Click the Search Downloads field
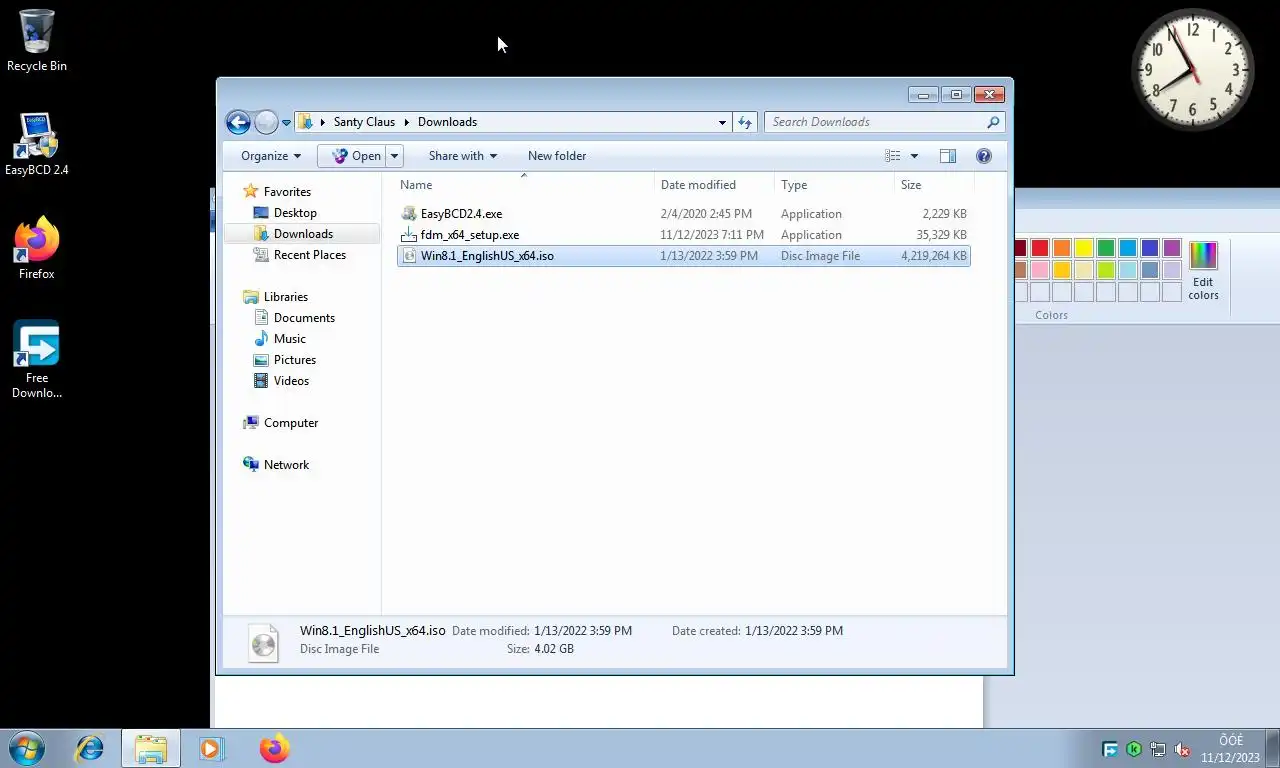The image size is (1280, 768). click(884, 122)
